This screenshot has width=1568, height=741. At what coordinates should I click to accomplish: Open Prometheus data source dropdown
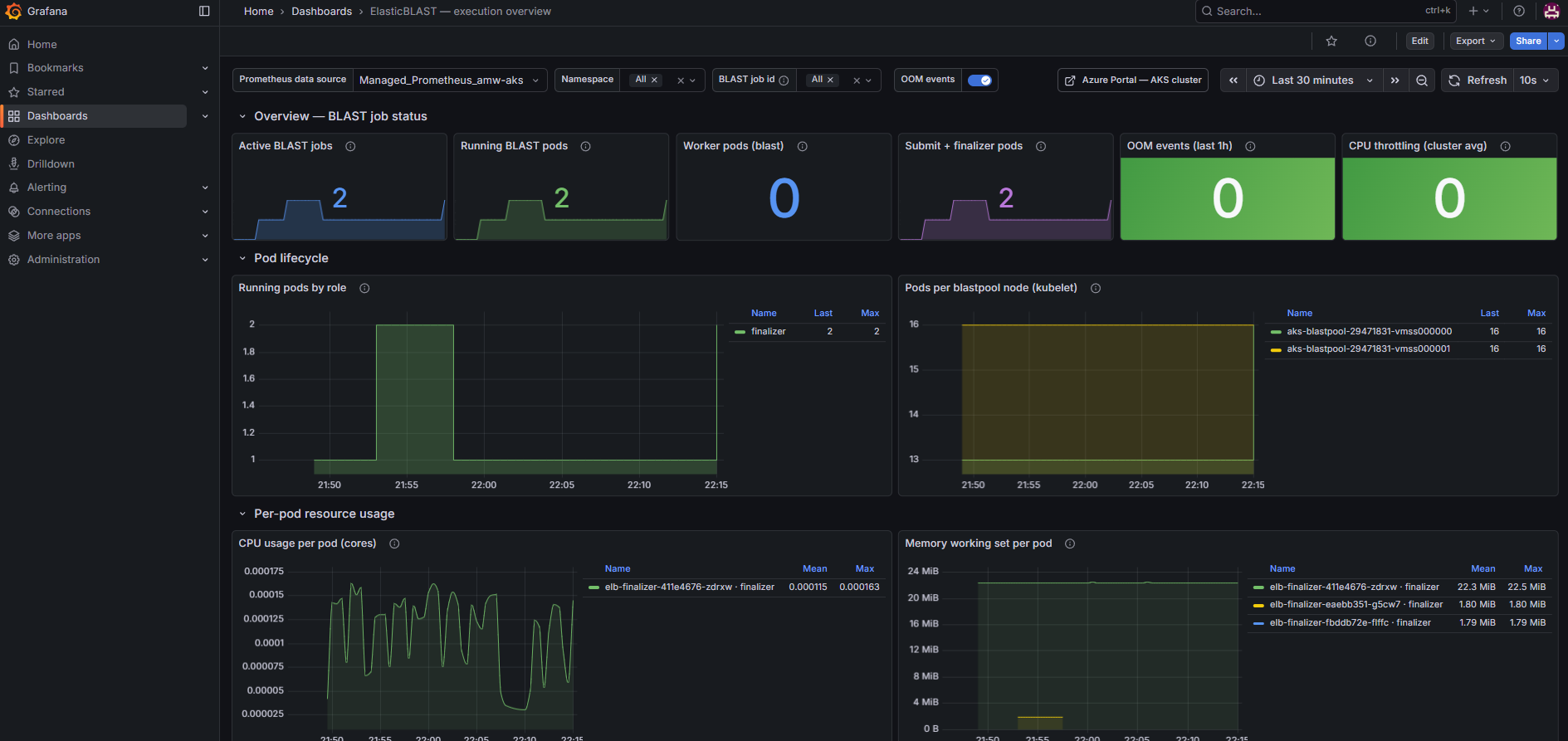tap(449, 80)
